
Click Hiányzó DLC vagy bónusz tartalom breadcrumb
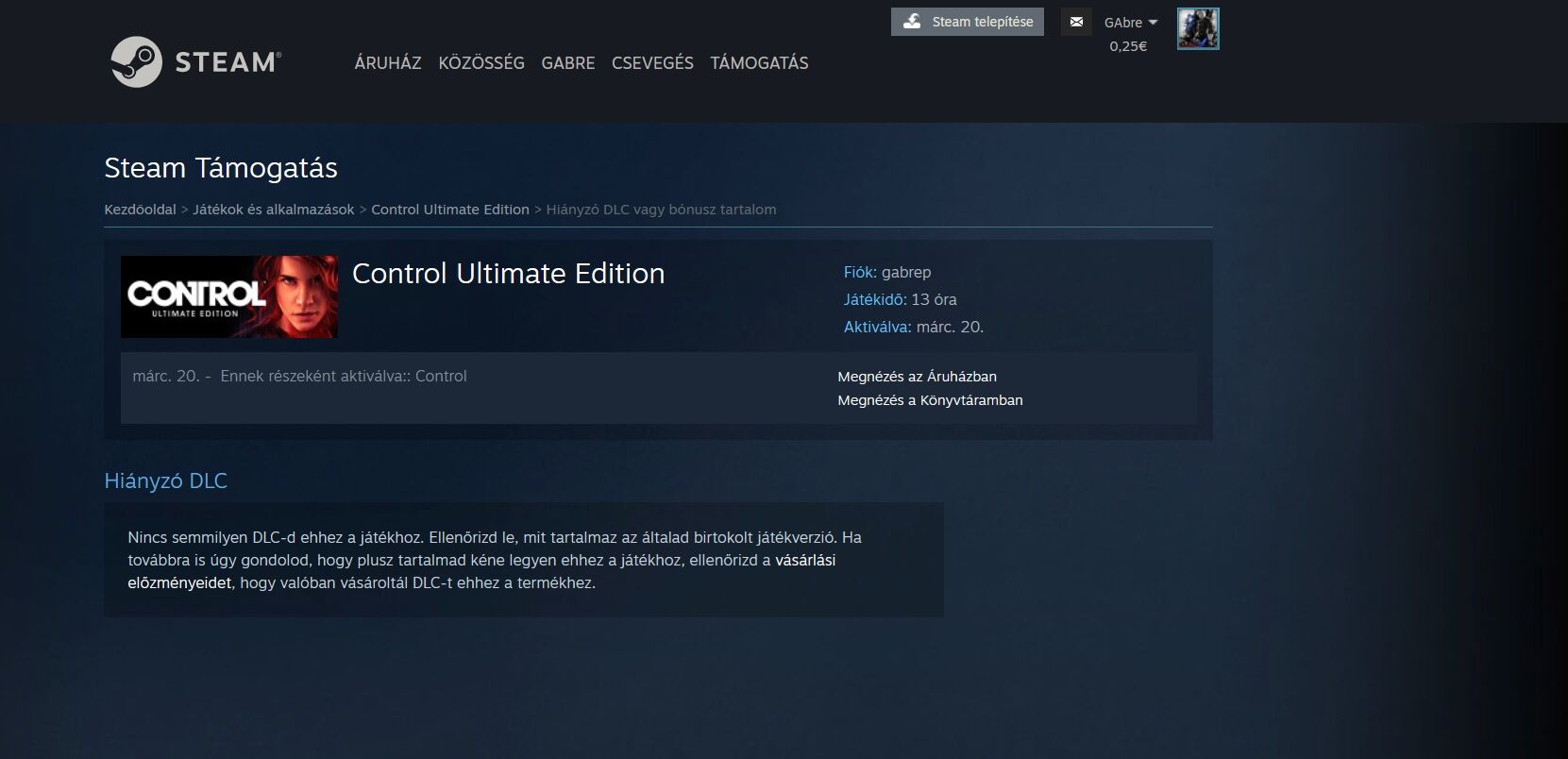[x=661, y=210]
